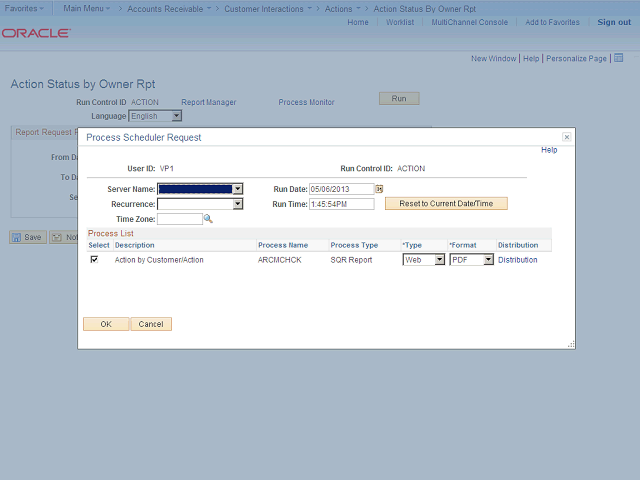Click the dialog resize grip corner
The height and width of the screenshot is (480, 640).
[x=571, y=344]
